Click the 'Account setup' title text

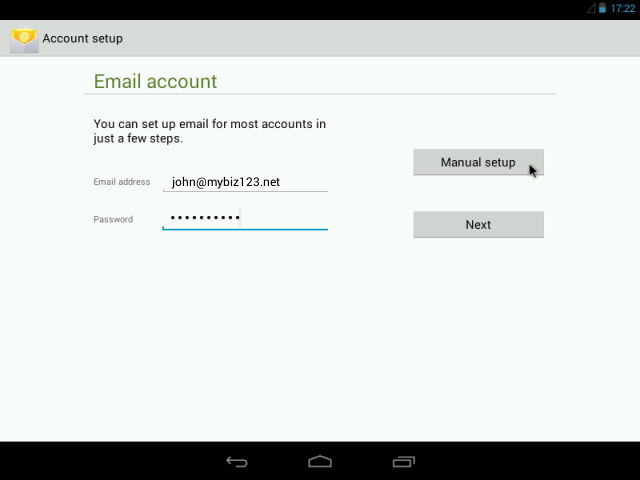pyautogui.click(x=82, y=38)
